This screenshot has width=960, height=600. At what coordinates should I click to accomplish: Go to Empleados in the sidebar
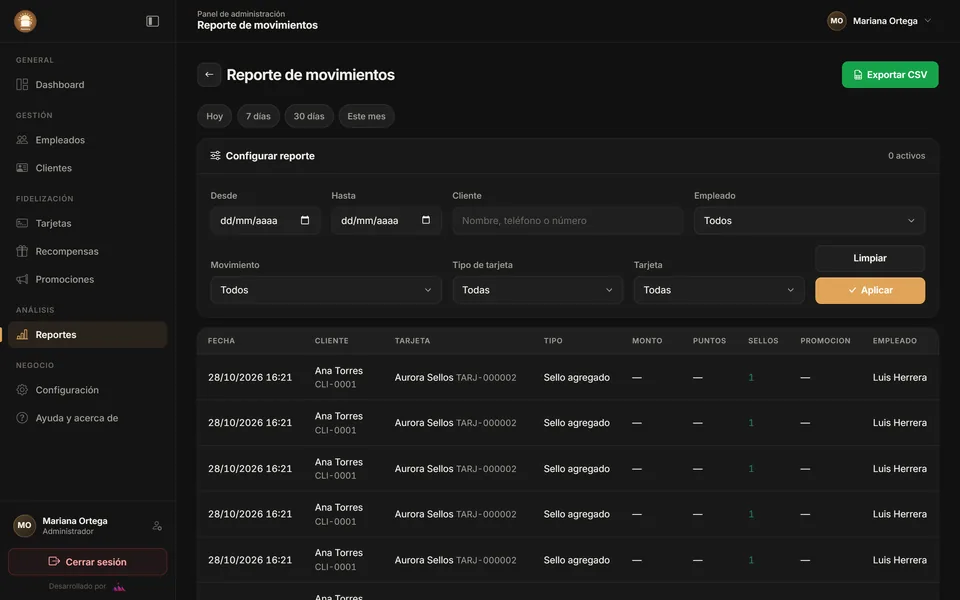click(x=88, y=140)
